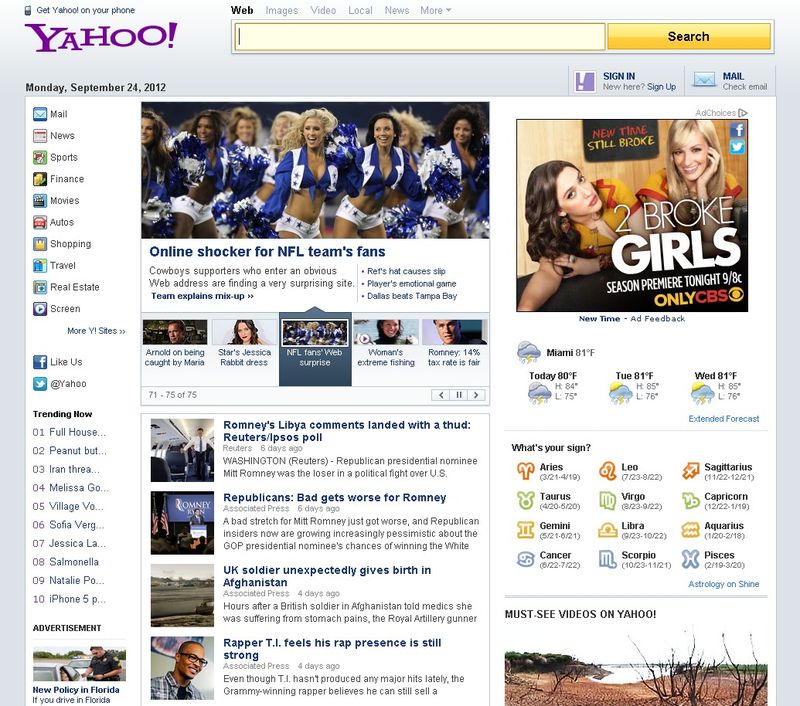This screenshot has width=800, height=706.
Task: Click the Facebook Like Us icon
Action: 40,362
